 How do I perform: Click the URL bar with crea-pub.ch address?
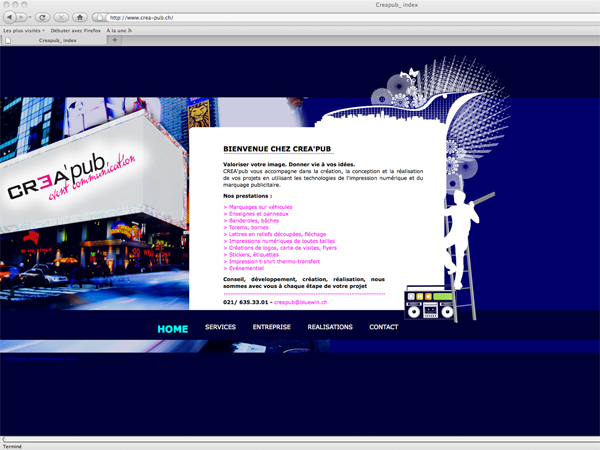[x=352, y=18]
